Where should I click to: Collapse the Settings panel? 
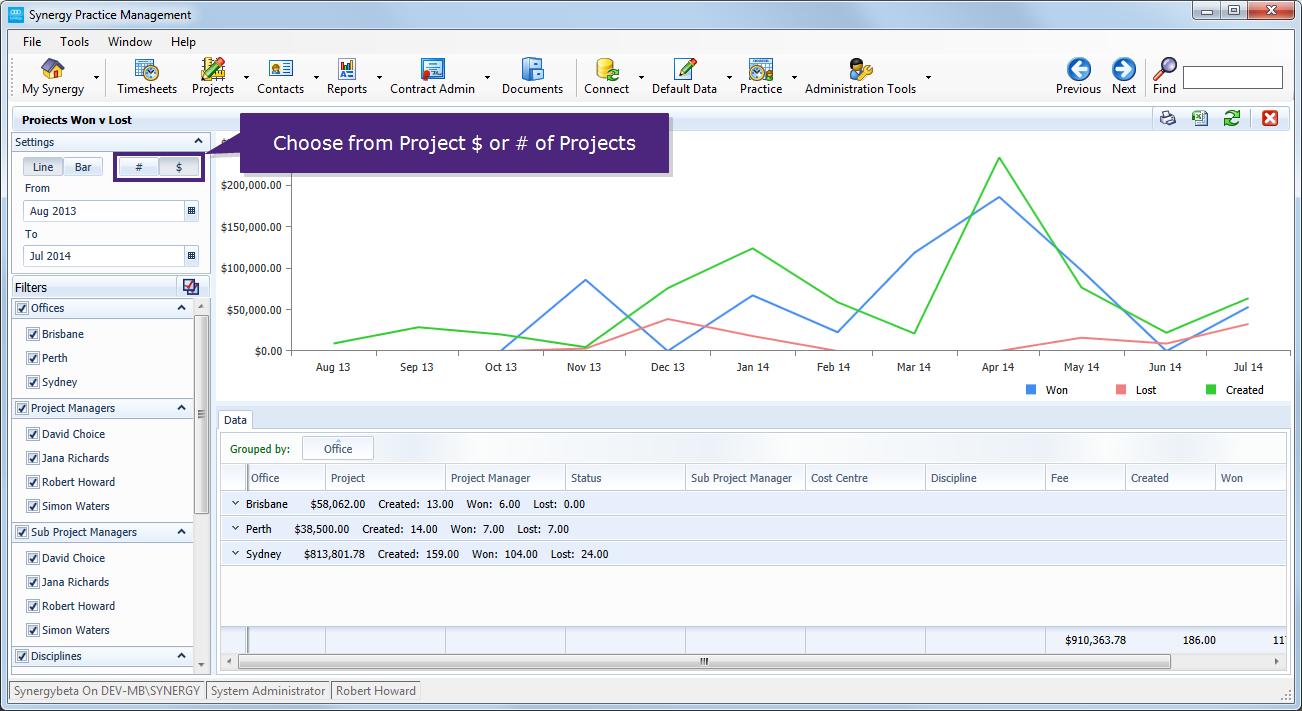[x=197, y=141]
